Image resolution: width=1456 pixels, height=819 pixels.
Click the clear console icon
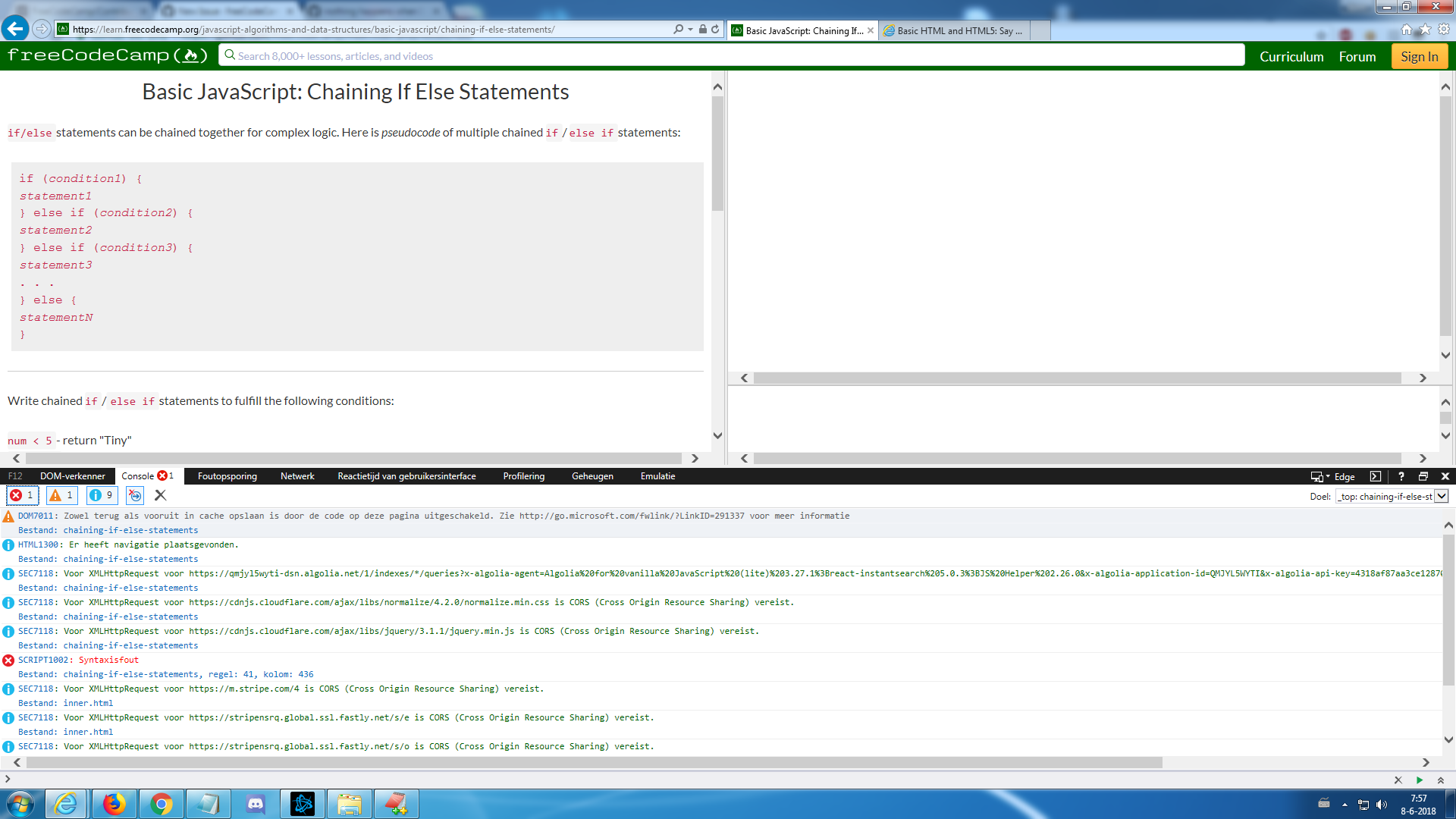coord(160,495)
